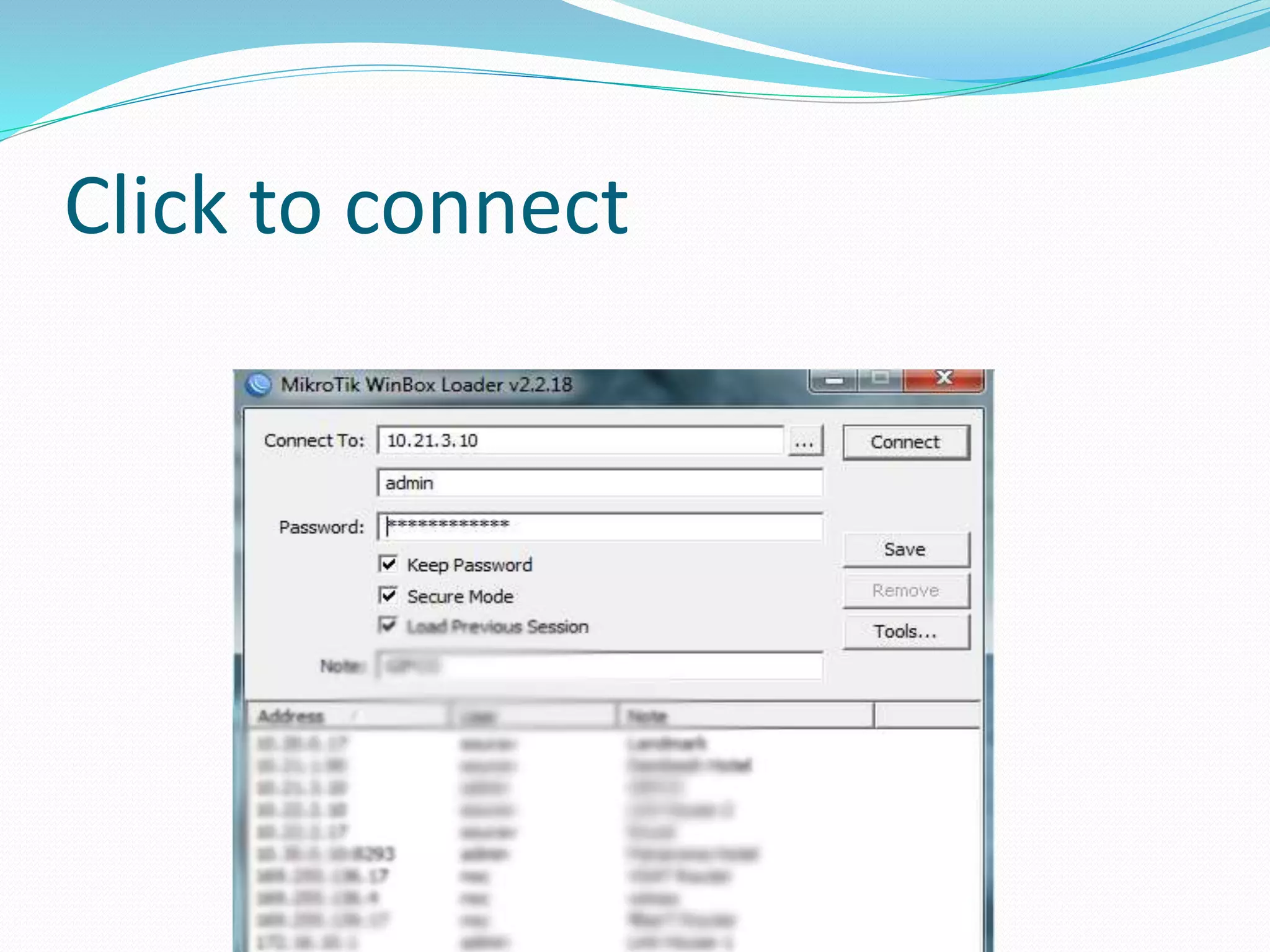Close the WinBox Loader window
The height and width of the screenshot is (952, 1270).
pos(943,379)
